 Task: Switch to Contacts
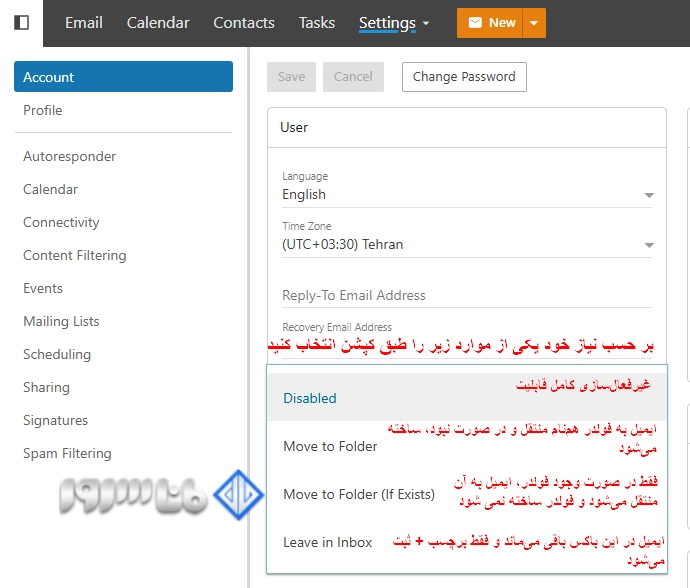(x=244, y=22)
